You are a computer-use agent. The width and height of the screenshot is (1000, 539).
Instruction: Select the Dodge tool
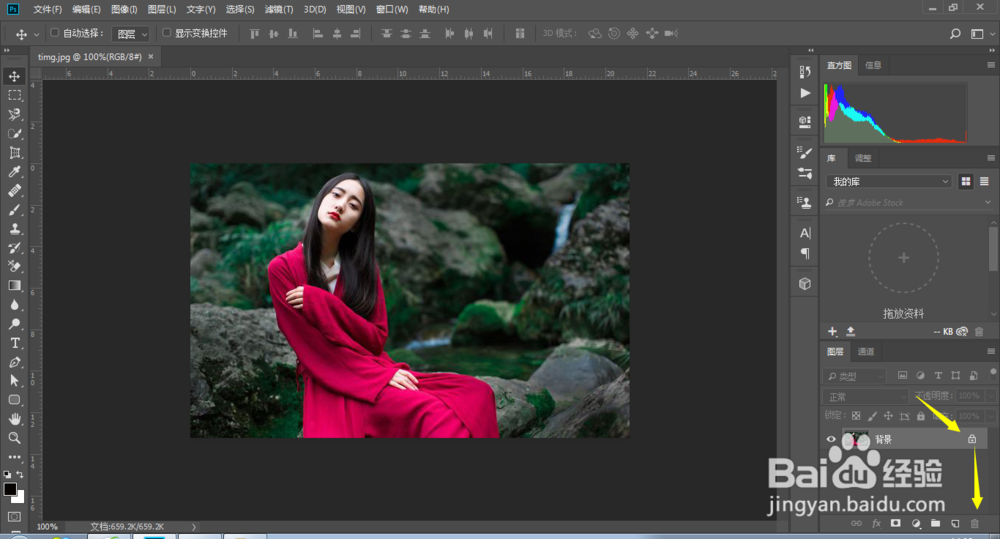(x=14, y=324)
